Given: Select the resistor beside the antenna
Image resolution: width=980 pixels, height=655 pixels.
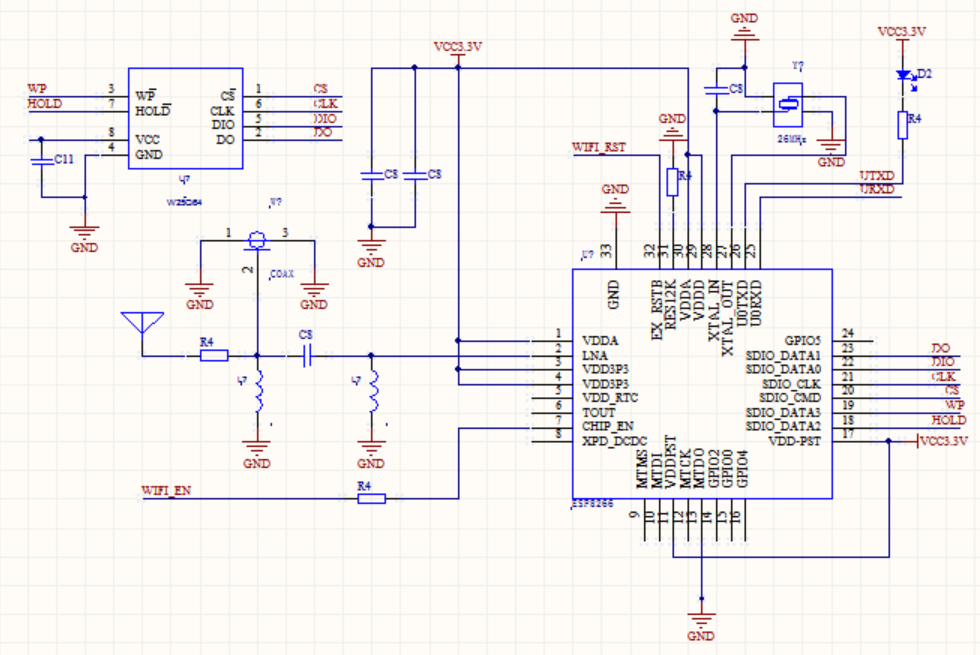Looking at the screenshot, I should 213,355.
